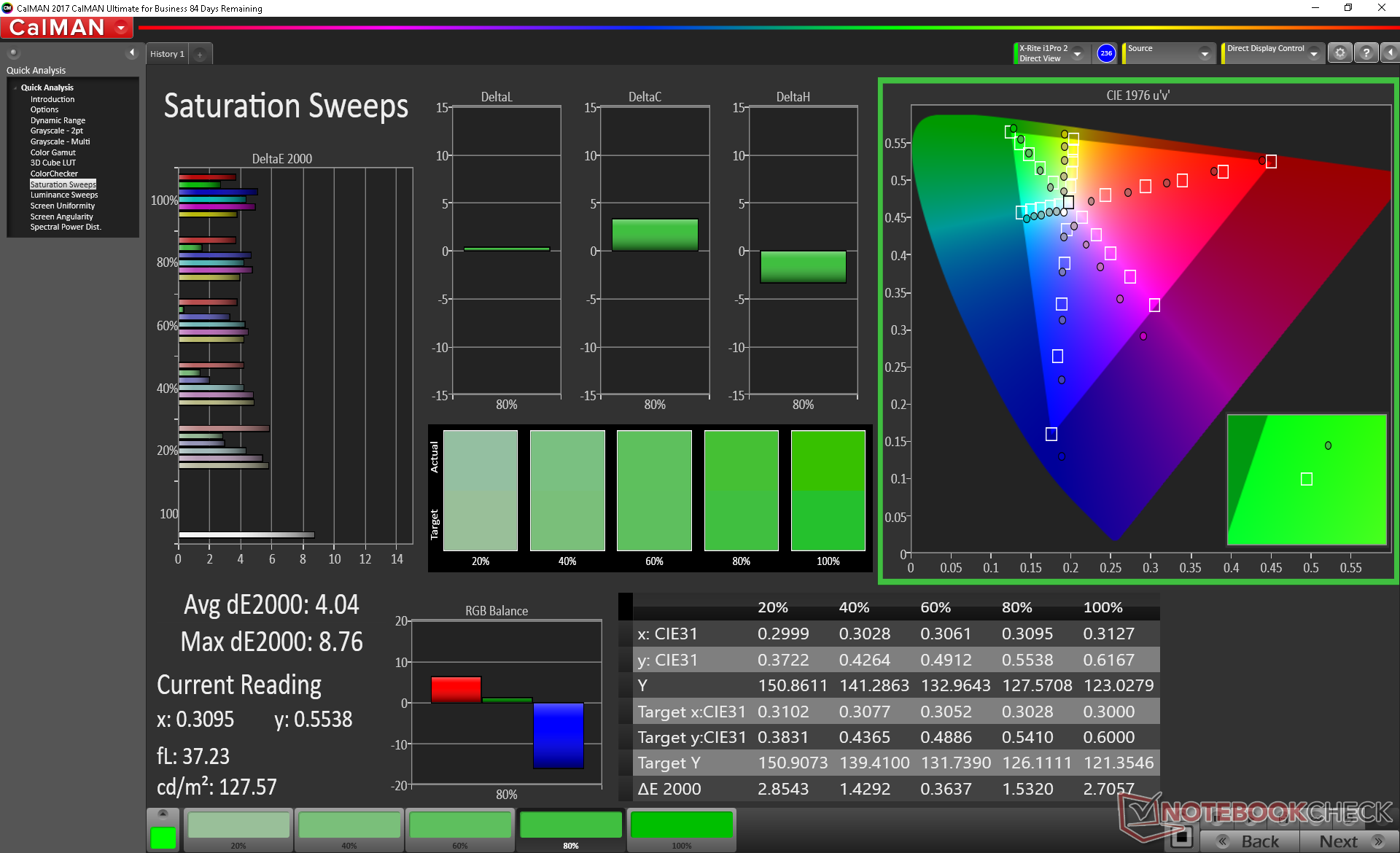Expand the X-Rite i1Pro 2 meter dropdown

1077,54
